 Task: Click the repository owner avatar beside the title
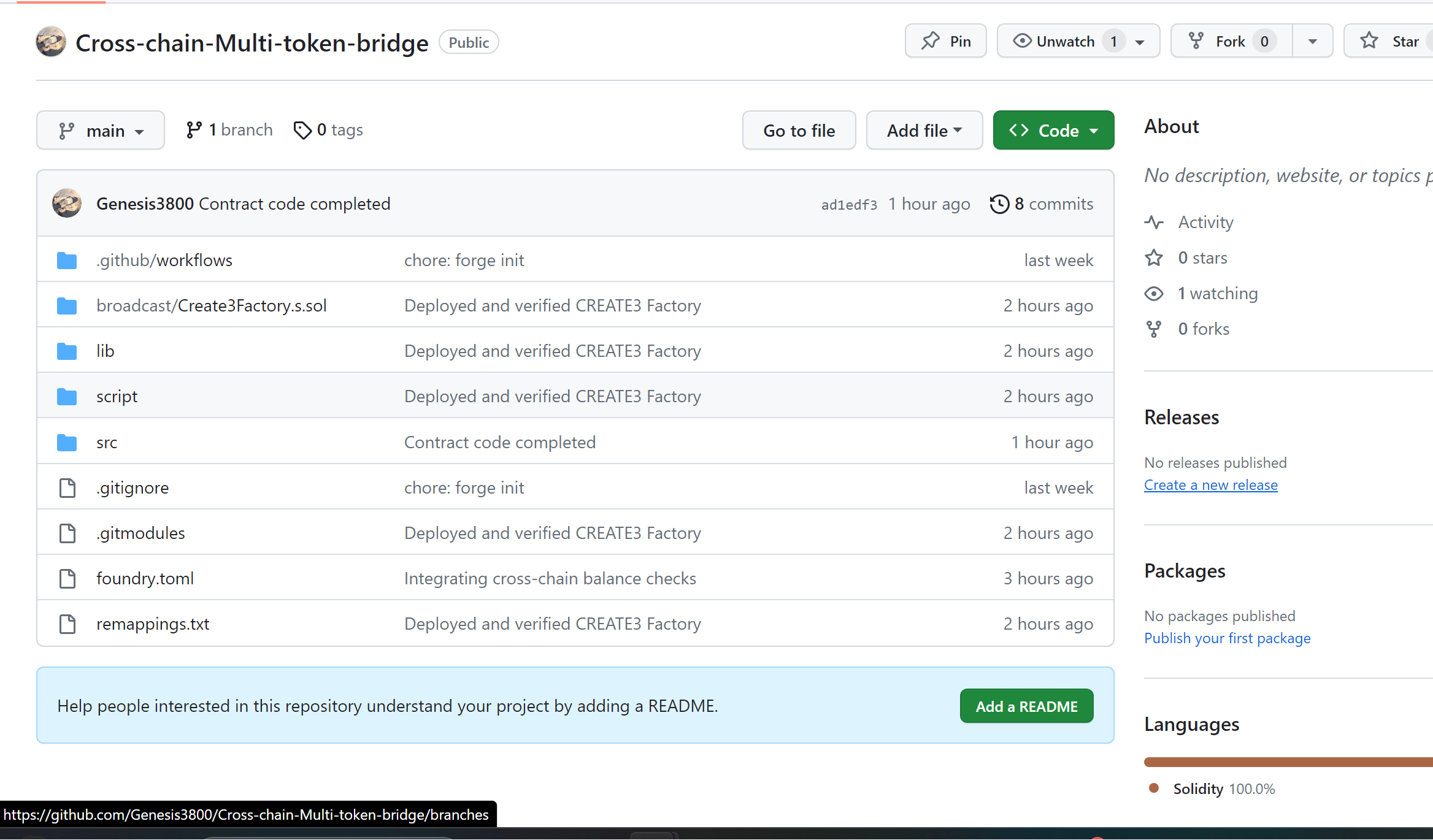click(51, 42)
